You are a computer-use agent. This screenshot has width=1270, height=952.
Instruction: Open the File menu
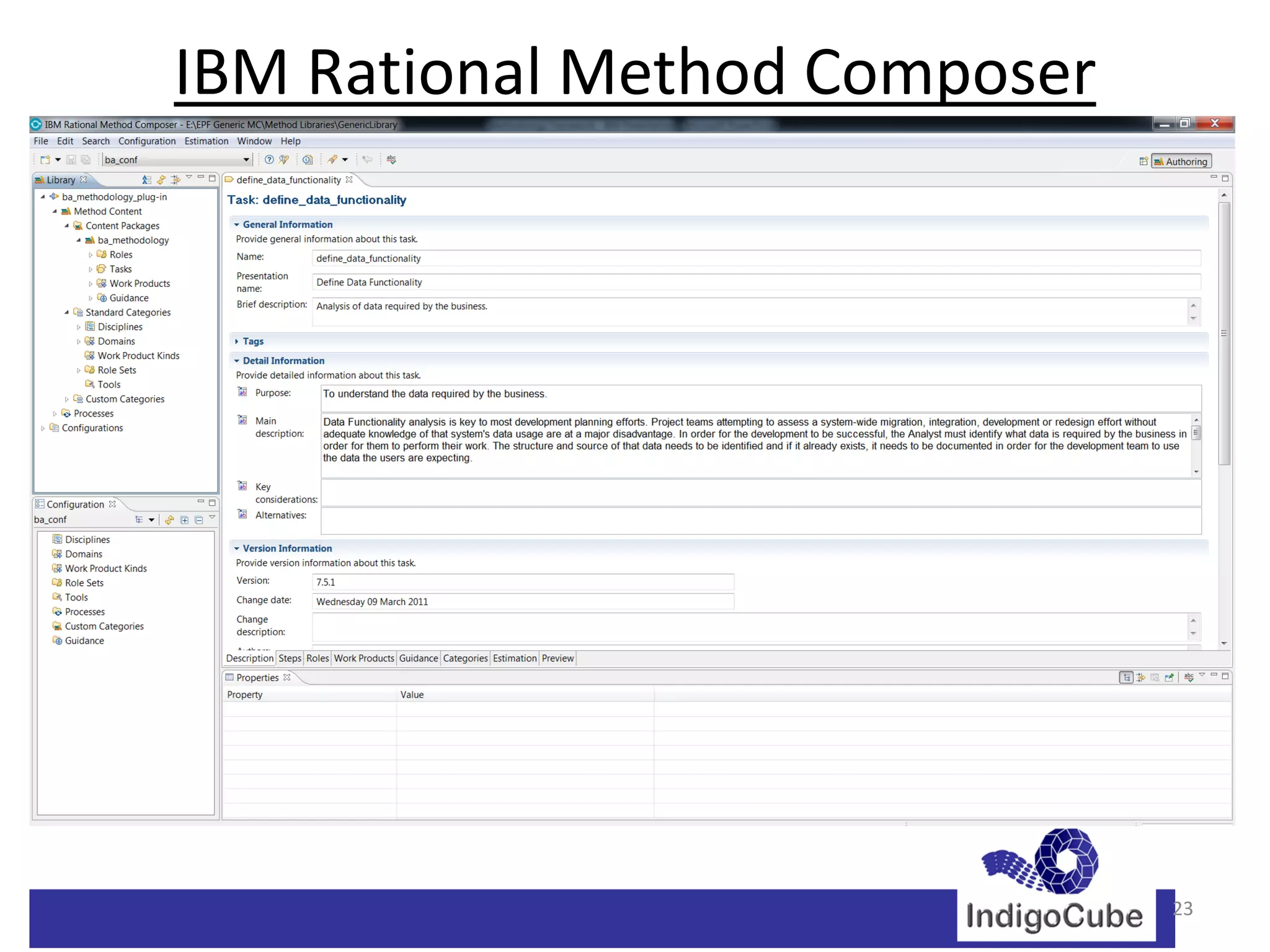coord(41,141)
